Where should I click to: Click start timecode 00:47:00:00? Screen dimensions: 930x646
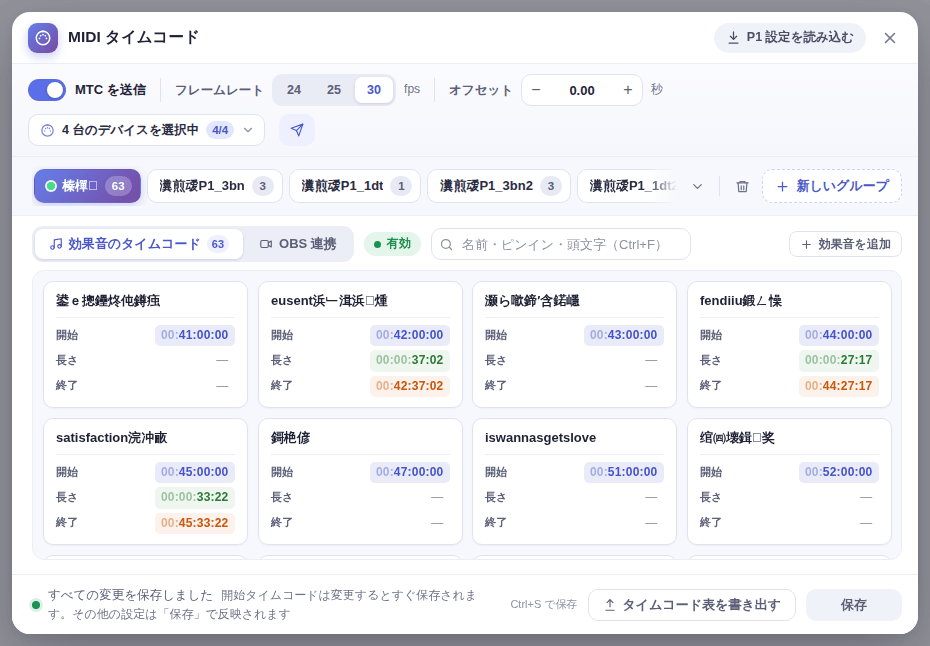(409, 472)
